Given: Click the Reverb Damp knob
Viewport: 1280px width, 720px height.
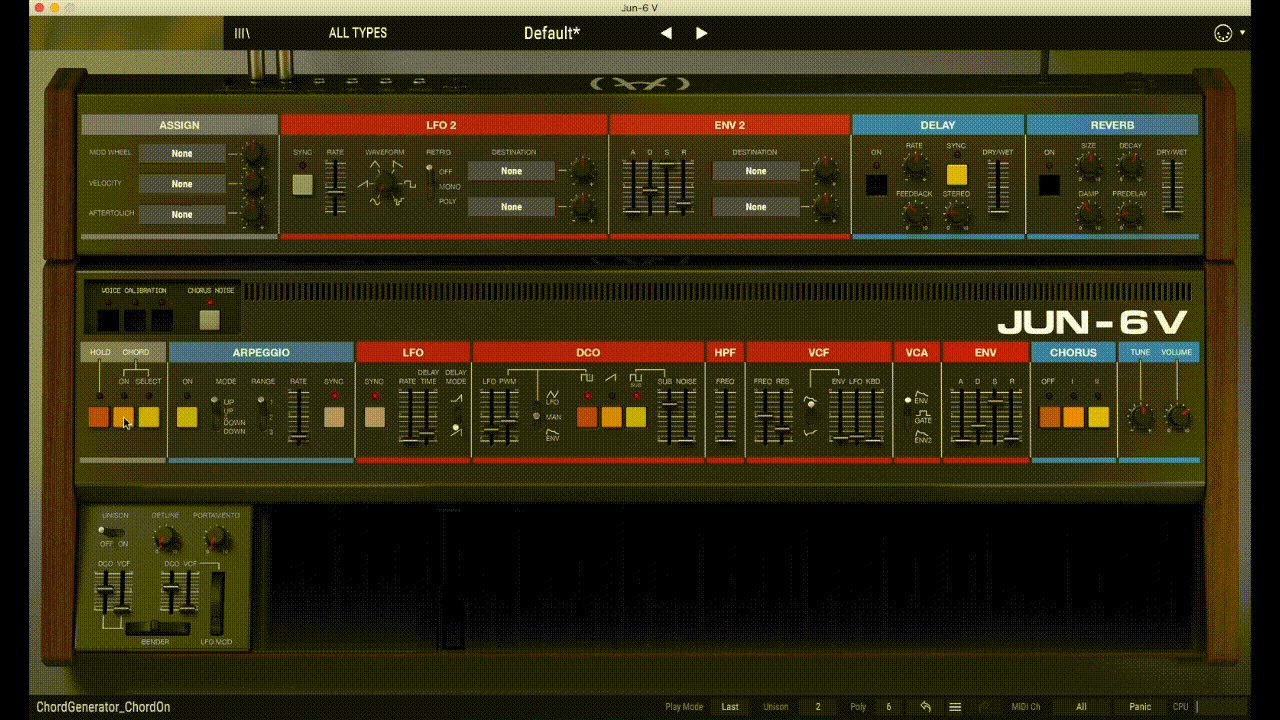Looking at the screenshot, I should (x=1088, y=213).
